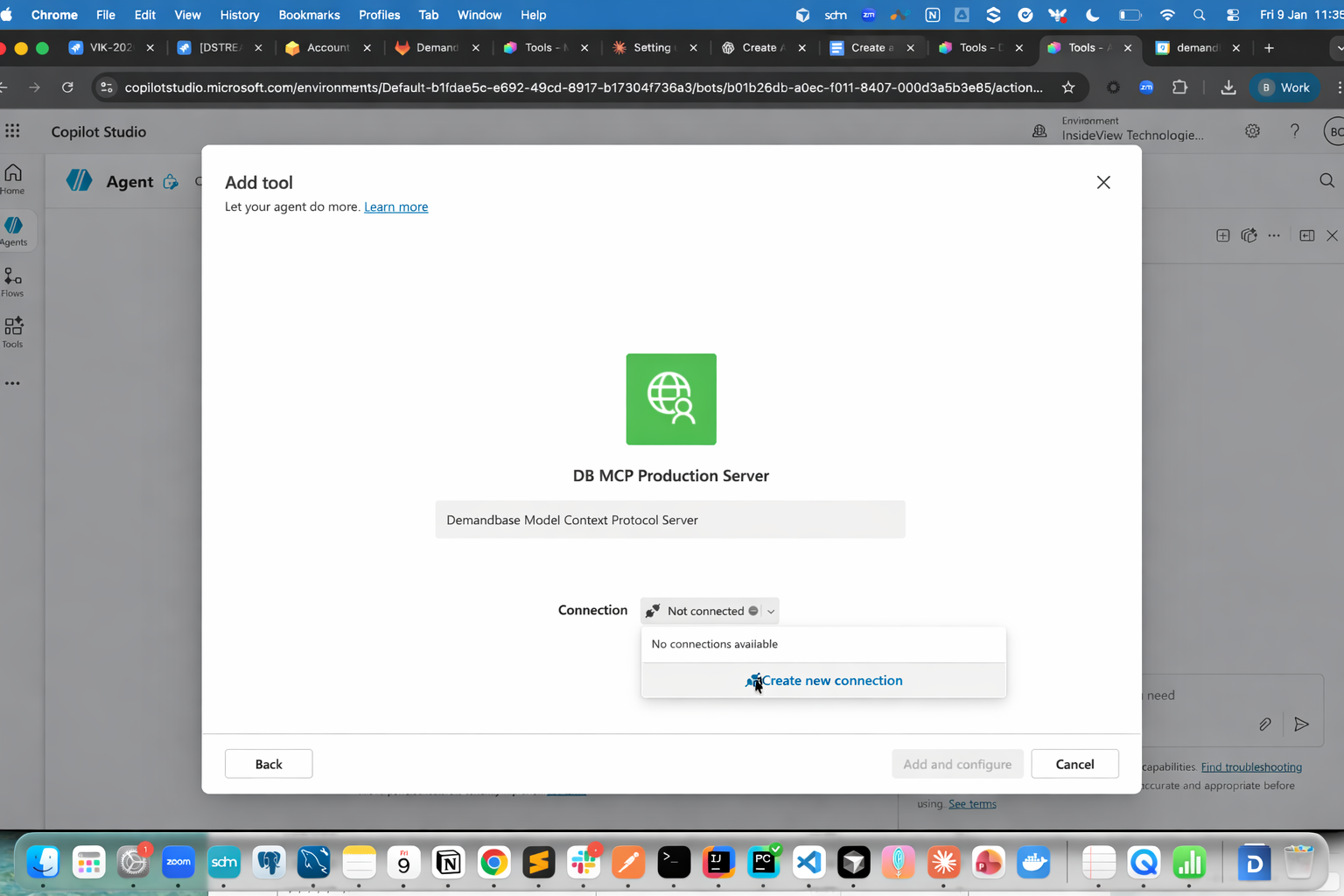Open the Work profile button in Chrome
Image resolution: width=1344 pixels, height=896 pixels.
pyautogui.click(x=1284, y=87)
